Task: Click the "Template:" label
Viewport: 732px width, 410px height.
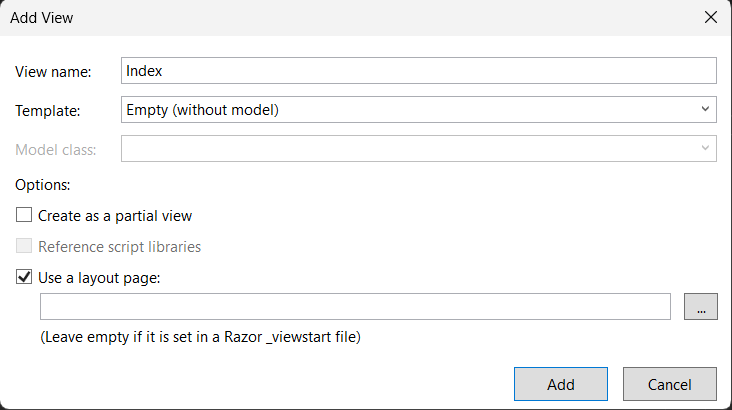Action: click(x=48, y=110)
